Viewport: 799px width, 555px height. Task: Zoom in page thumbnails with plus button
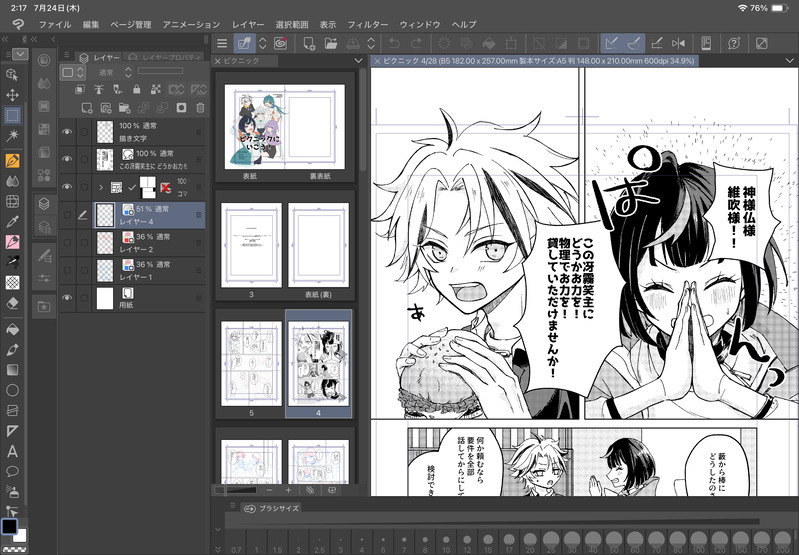(288, 490)
